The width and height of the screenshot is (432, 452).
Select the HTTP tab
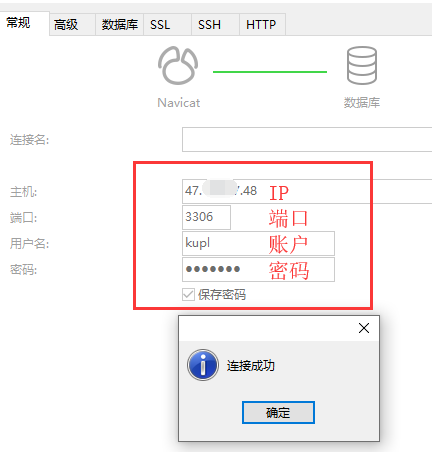pos(262,24)
